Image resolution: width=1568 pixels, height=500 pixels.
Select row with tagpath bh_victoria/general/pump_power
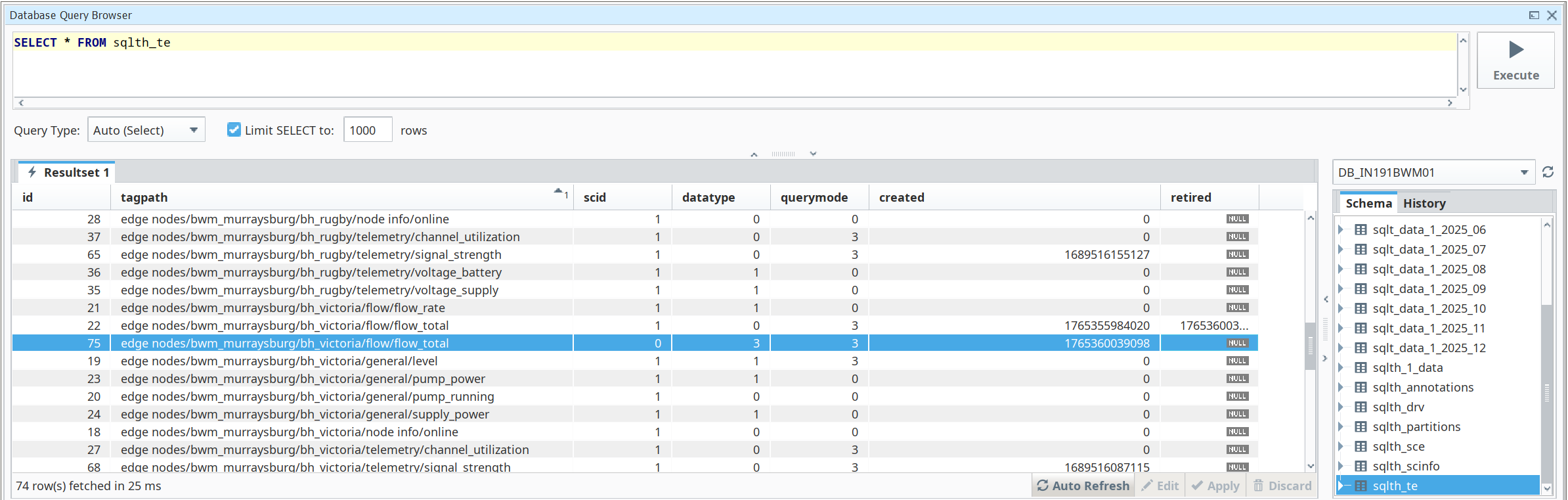click(x=635, y=378)
